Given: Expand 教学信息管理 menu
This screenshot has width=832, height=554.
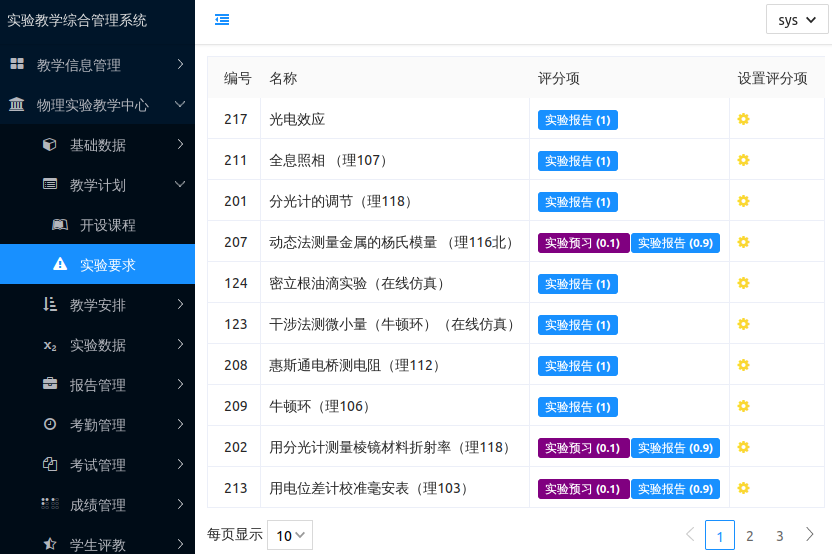Looking at the screenshot, I should point(97,65).
